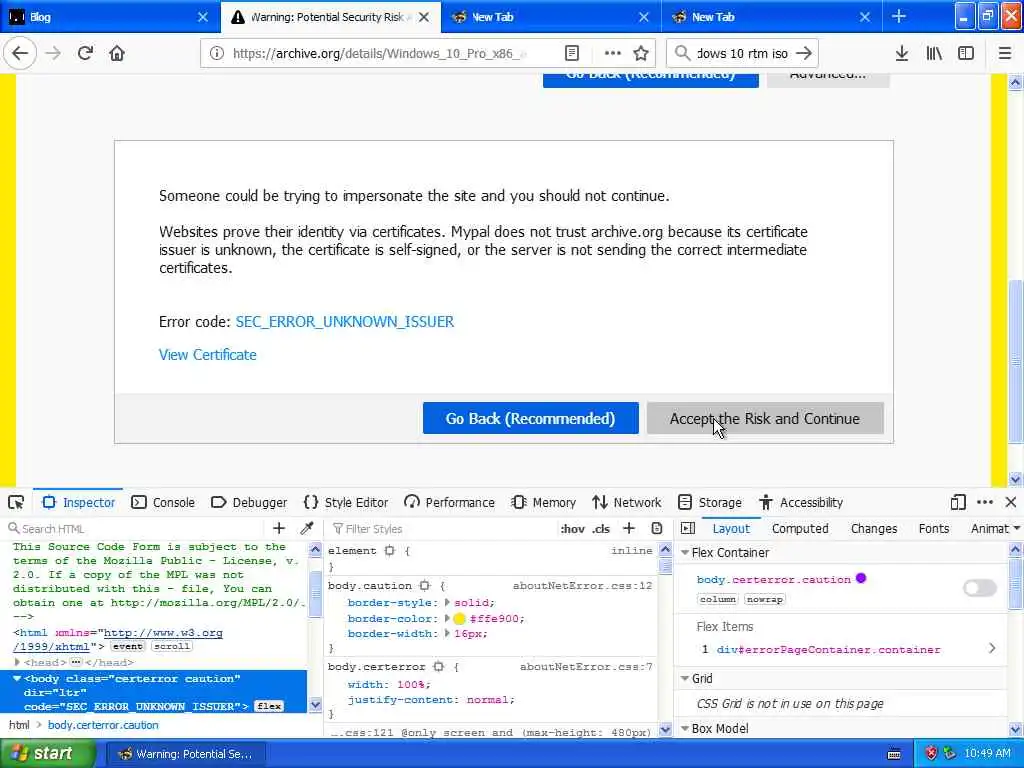Open the View Certificate link
1024x768 pixels.
(x=208, y=355)
